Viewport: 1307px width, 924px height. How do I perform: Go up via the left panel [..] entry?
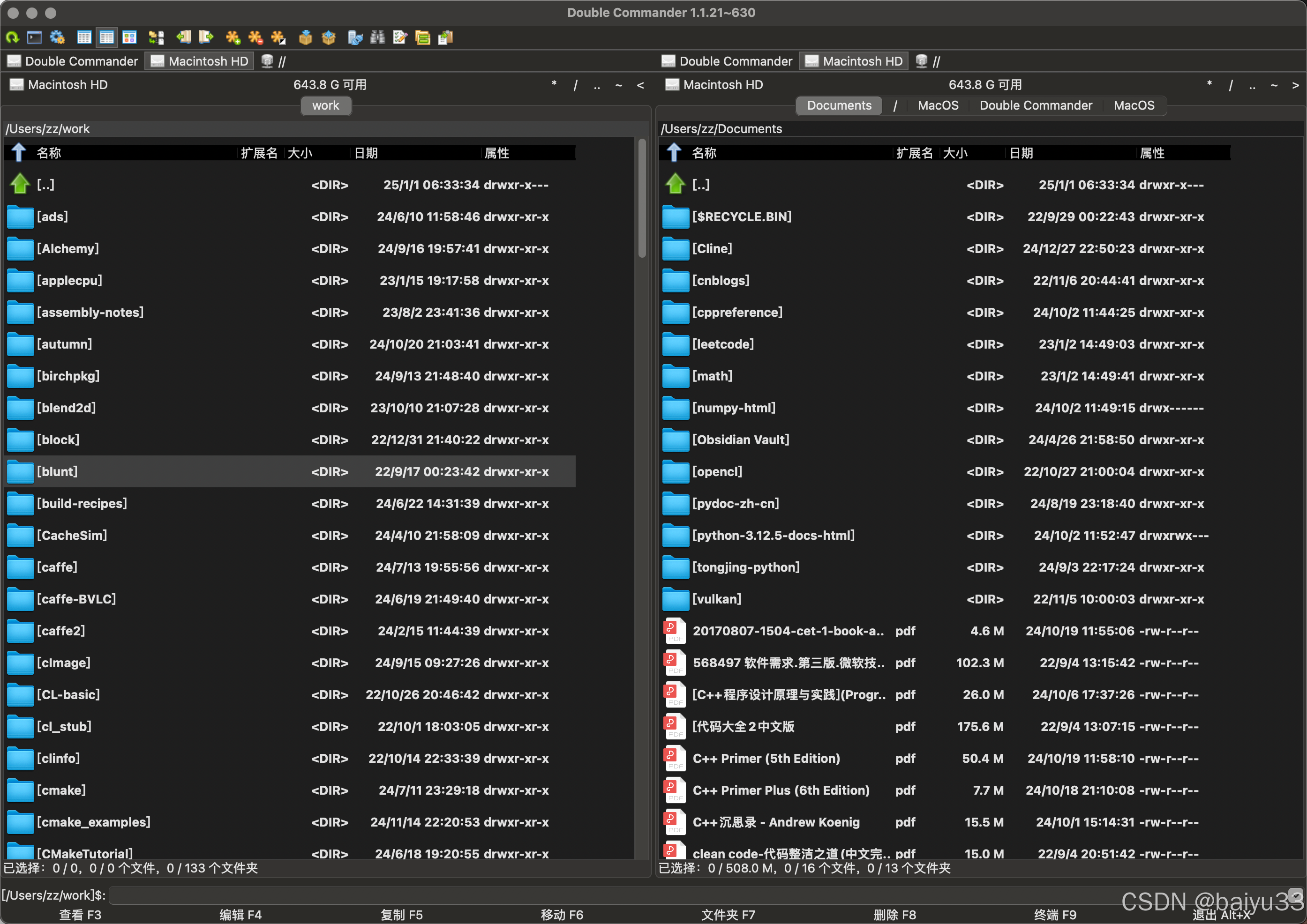click(45, 184)
